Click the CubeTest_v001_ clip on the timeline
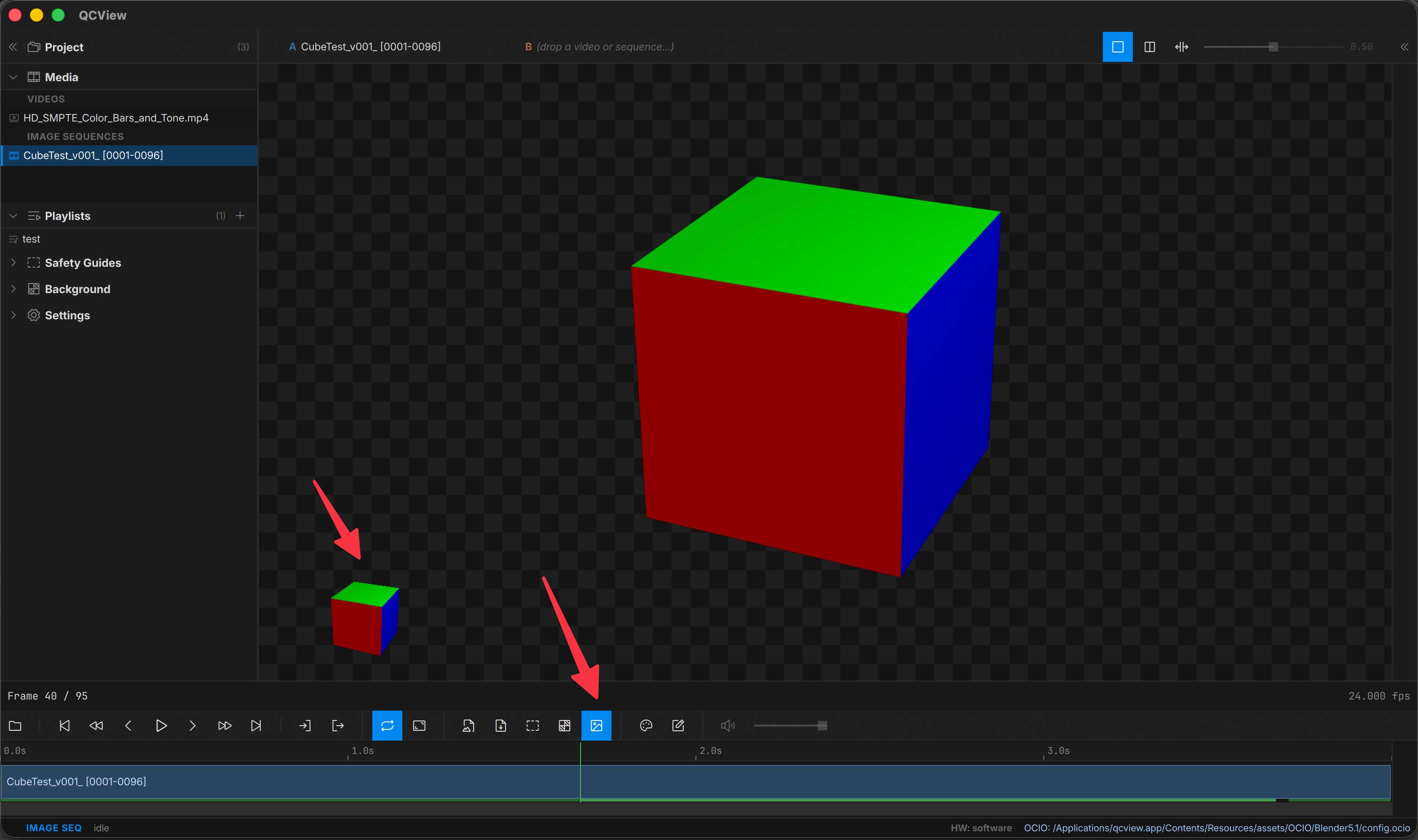1418x840 pixels. (x=696, y=782)
